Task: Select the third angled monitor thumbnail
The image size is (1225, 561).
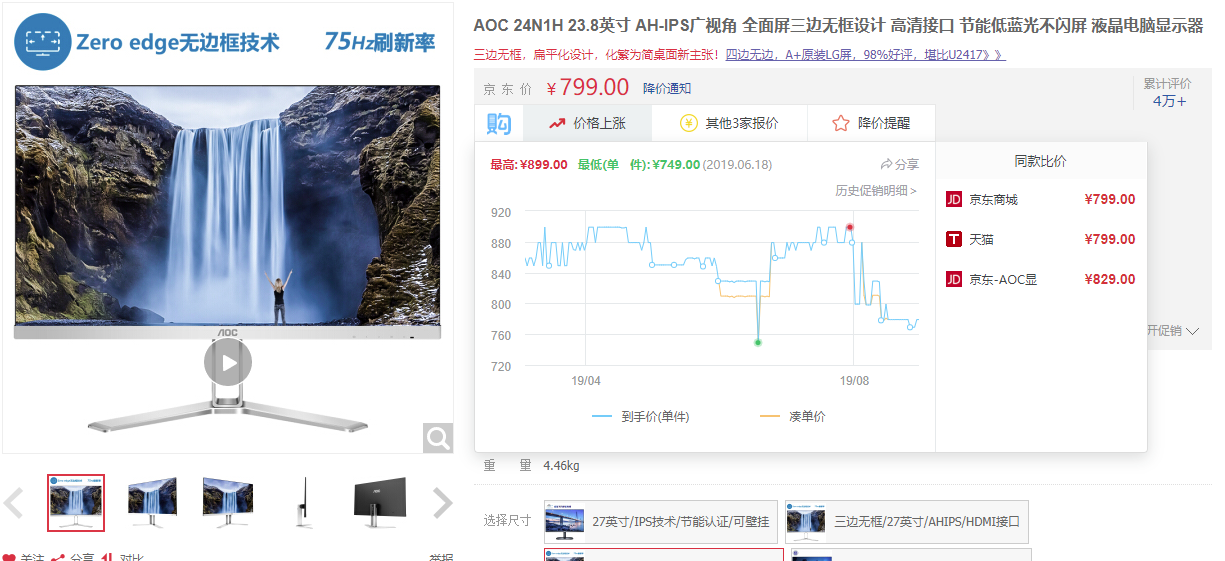Action: (228, 503)
